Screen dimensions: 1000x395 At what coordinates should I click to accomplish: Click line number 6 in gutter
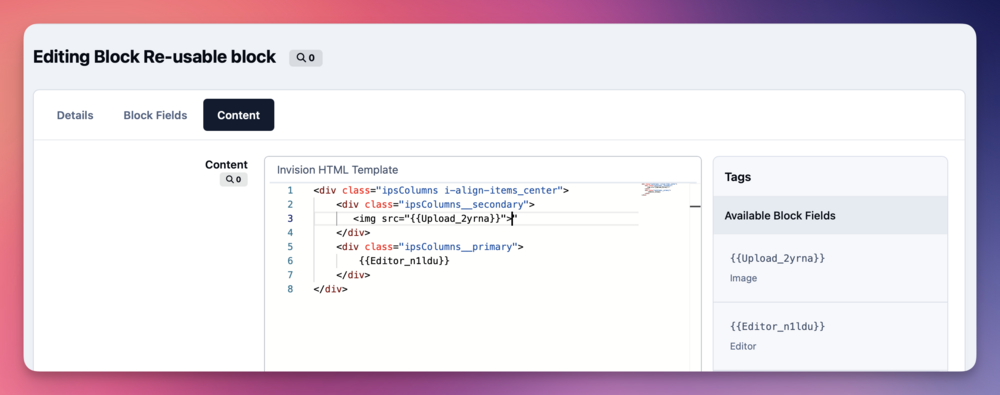click(290, 260)
